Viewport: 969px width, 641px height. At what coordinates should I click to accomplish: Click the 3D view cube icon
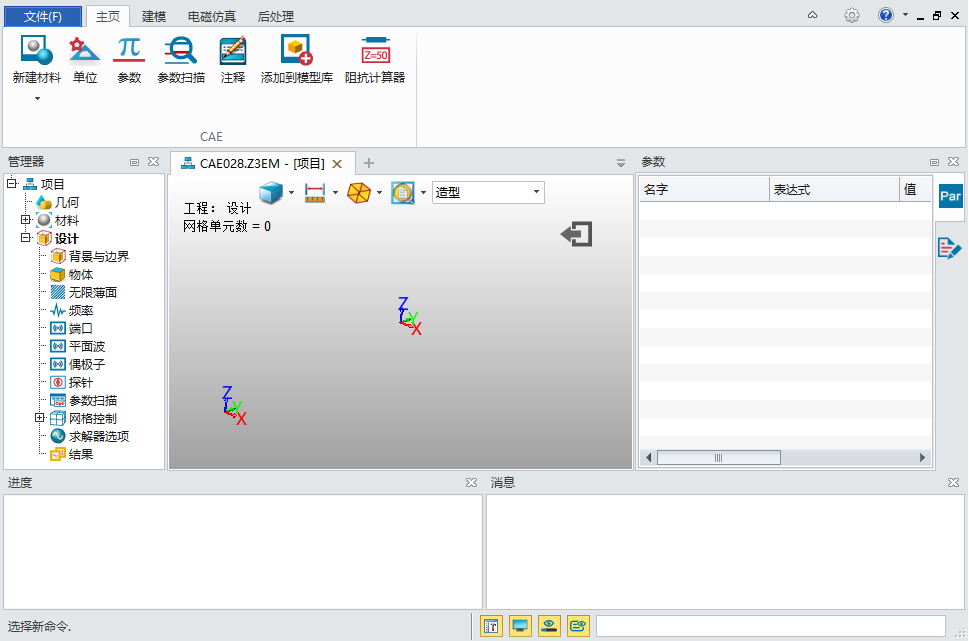pyautogui.click(x=271, y=192)
